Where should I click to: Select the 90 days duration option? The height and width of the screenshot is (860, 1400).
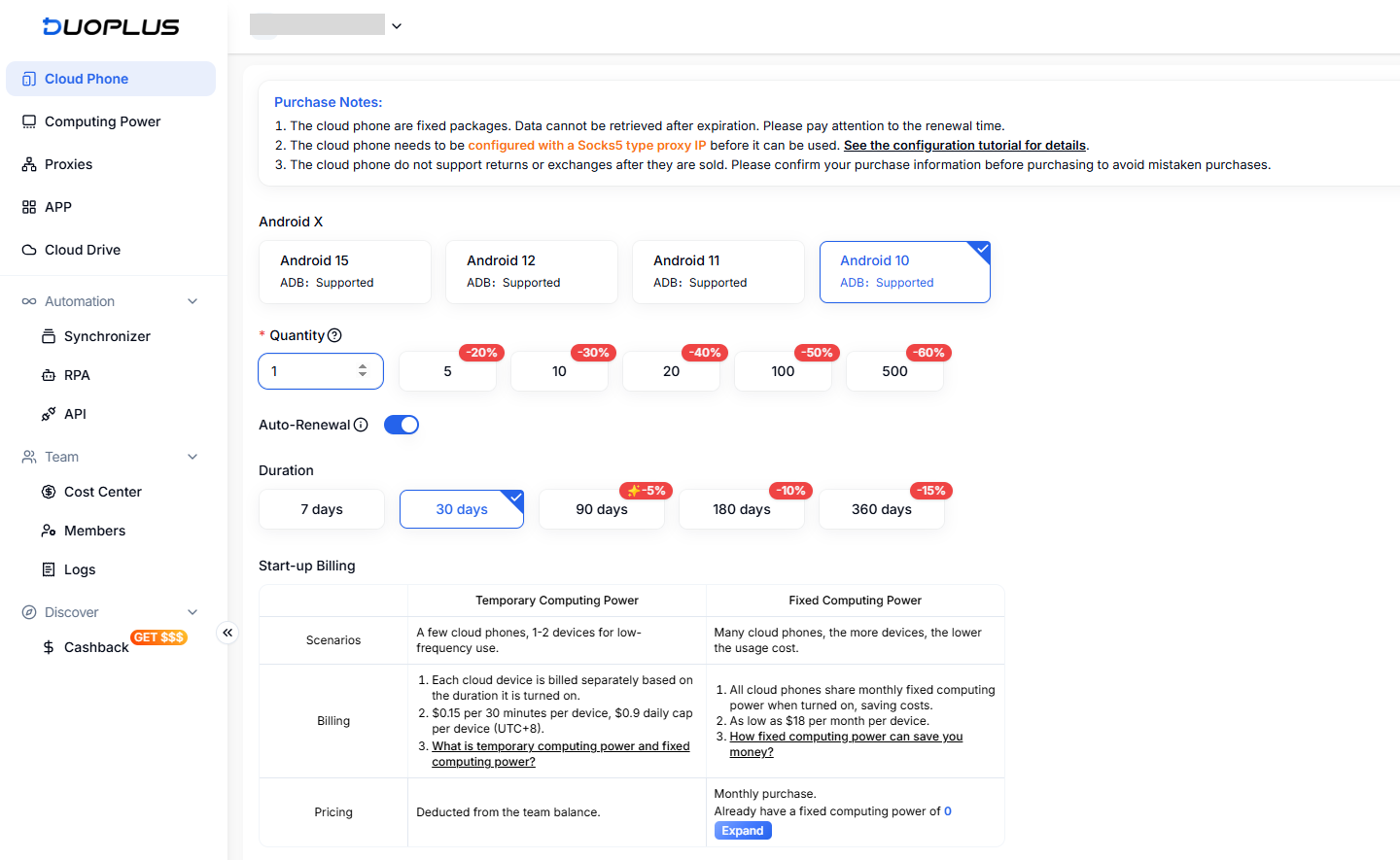click(x=602, y=509)
